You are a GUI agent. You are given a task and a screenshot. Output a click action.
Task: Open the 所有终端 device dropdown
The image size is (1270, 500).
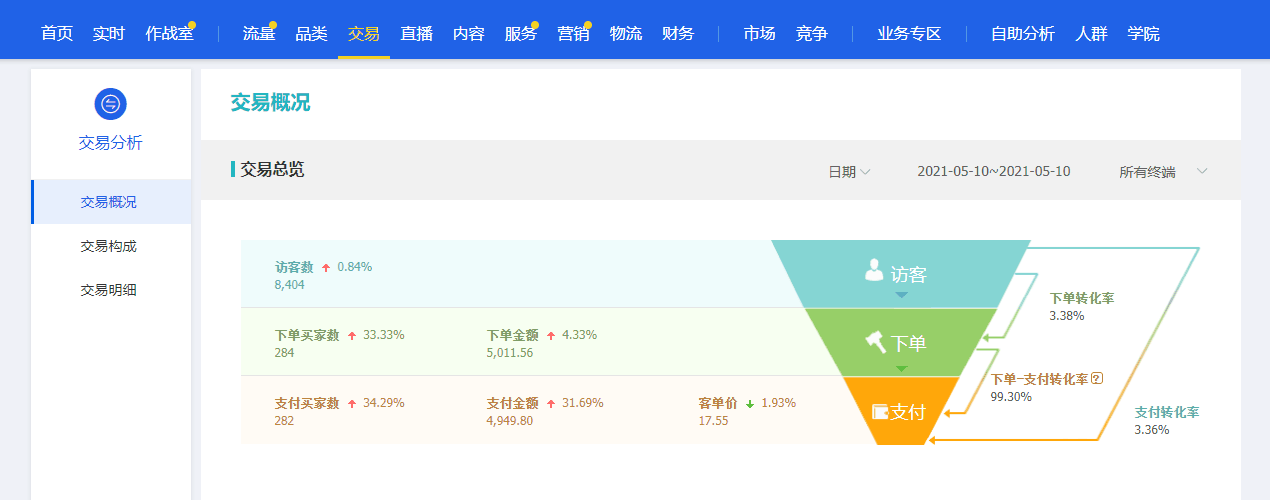pyautogui.click(x=1164, y=172)
